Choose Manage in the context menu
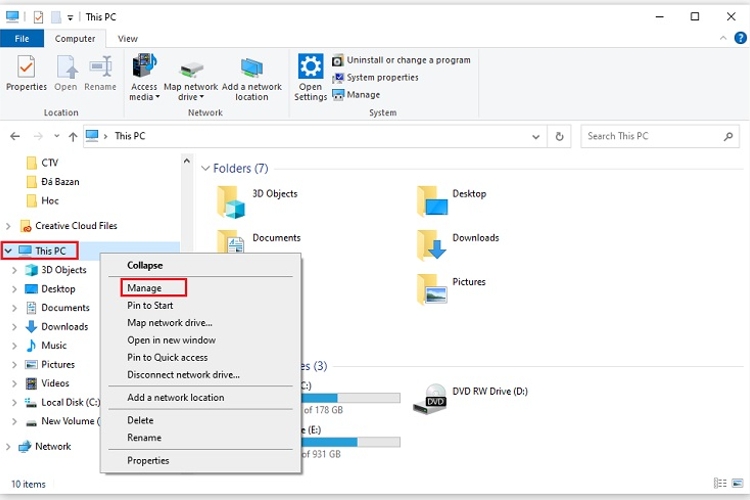 [x=144, y=288]
